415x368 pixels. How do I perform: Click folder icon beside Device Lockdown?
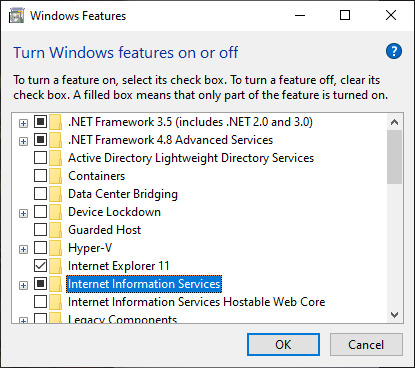click(55, 212)
